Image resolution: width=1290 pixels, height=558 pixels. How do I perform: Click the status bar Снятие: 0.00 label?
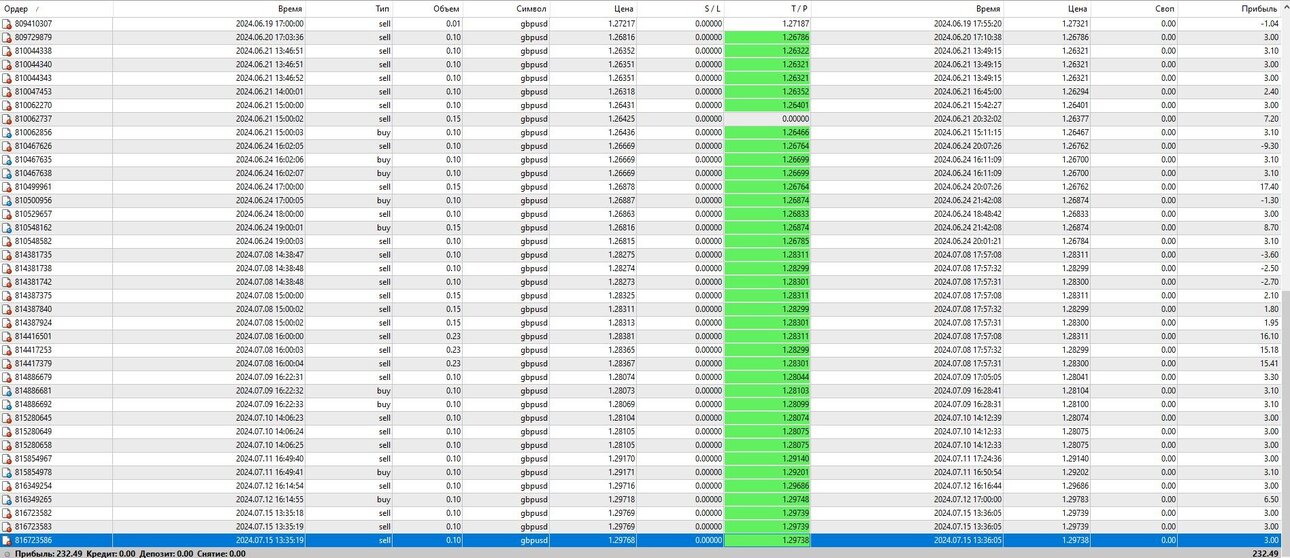point(221,553)
